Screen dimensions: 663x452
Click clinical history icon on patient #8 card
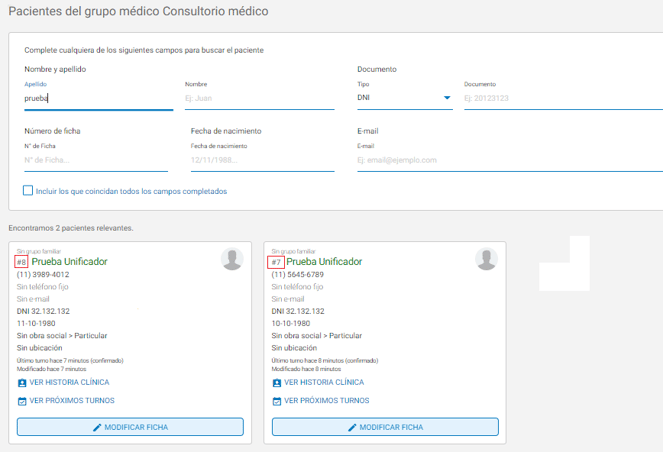[x=22, y=383]
